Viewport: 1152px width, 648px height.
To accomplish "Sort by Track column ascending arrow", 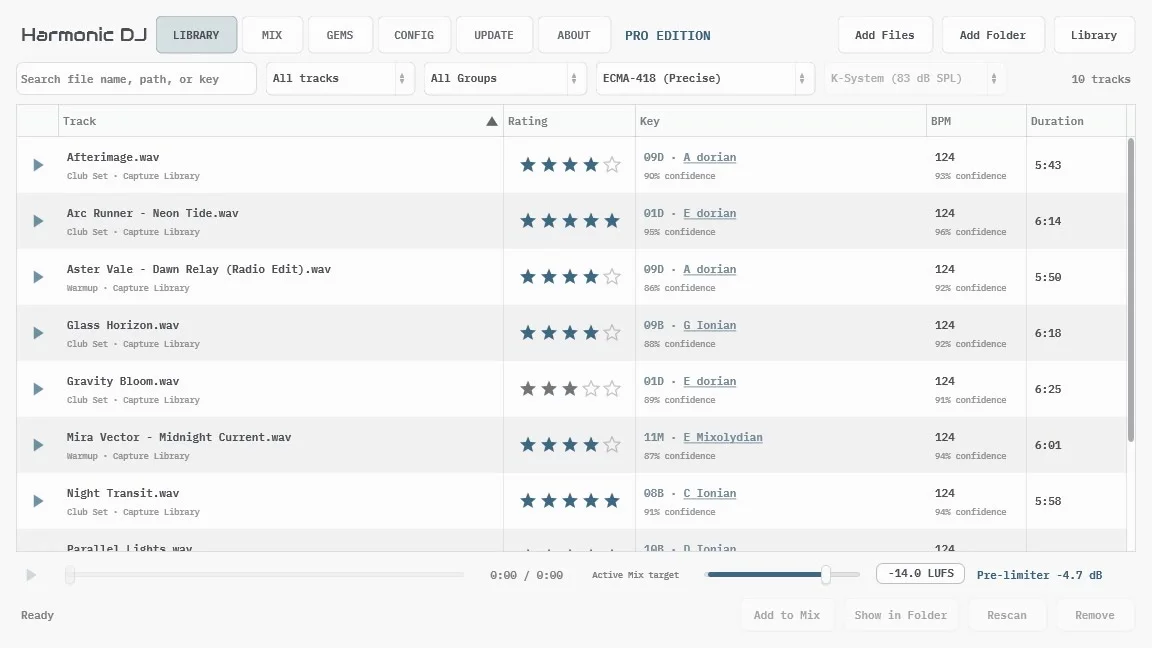I will [492, 121].
